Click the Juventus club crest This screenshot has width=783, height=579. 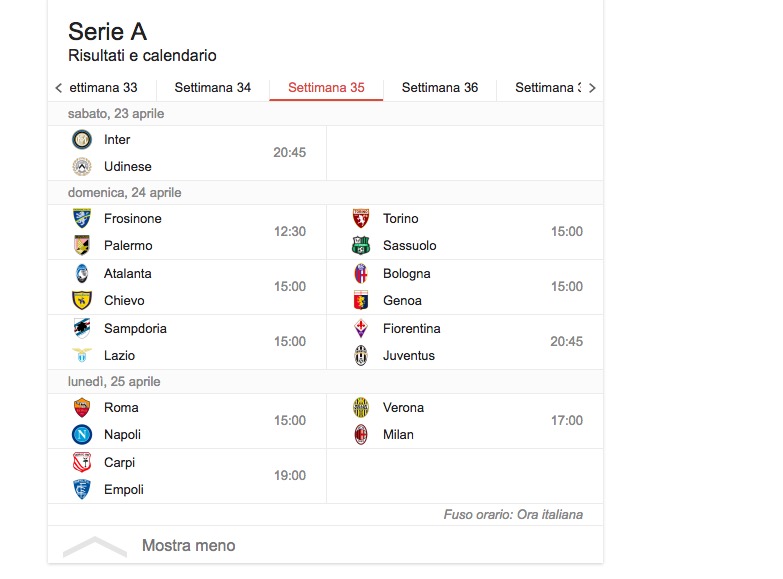tap(361, 356)
